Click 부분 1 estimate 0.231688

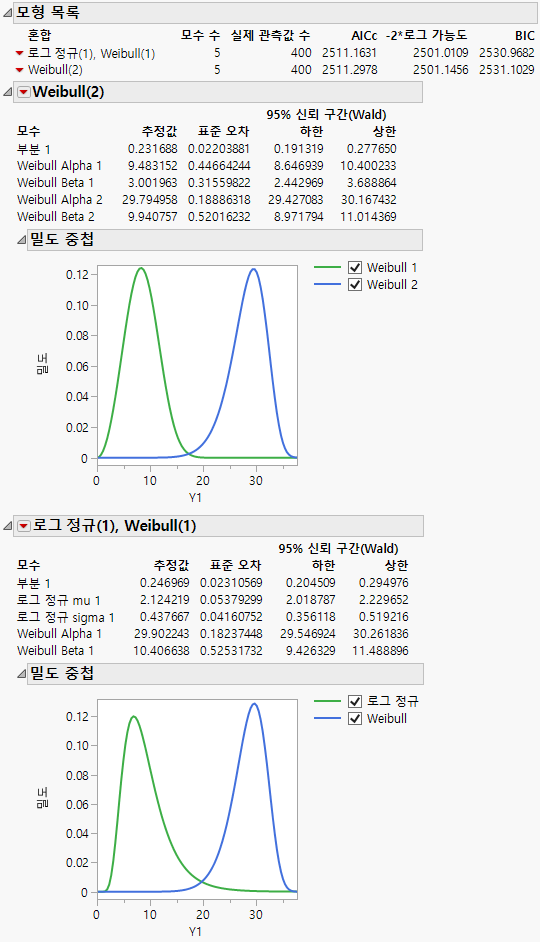point(153,148)
